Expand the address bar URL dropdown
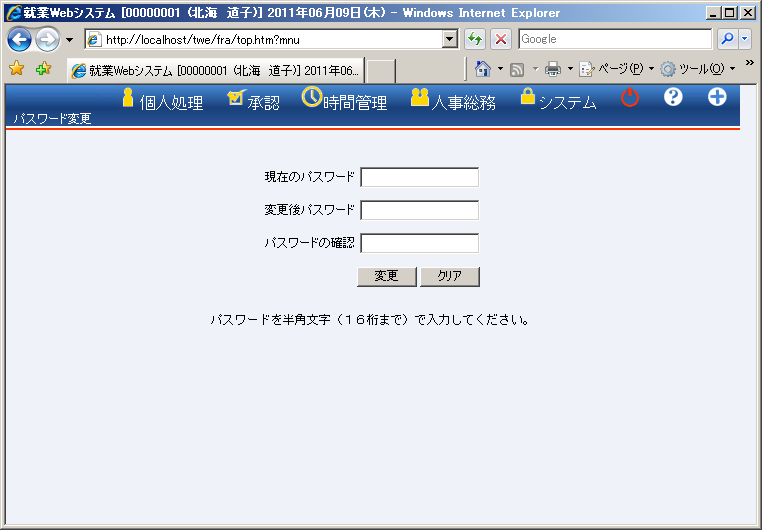 point(450,39)
